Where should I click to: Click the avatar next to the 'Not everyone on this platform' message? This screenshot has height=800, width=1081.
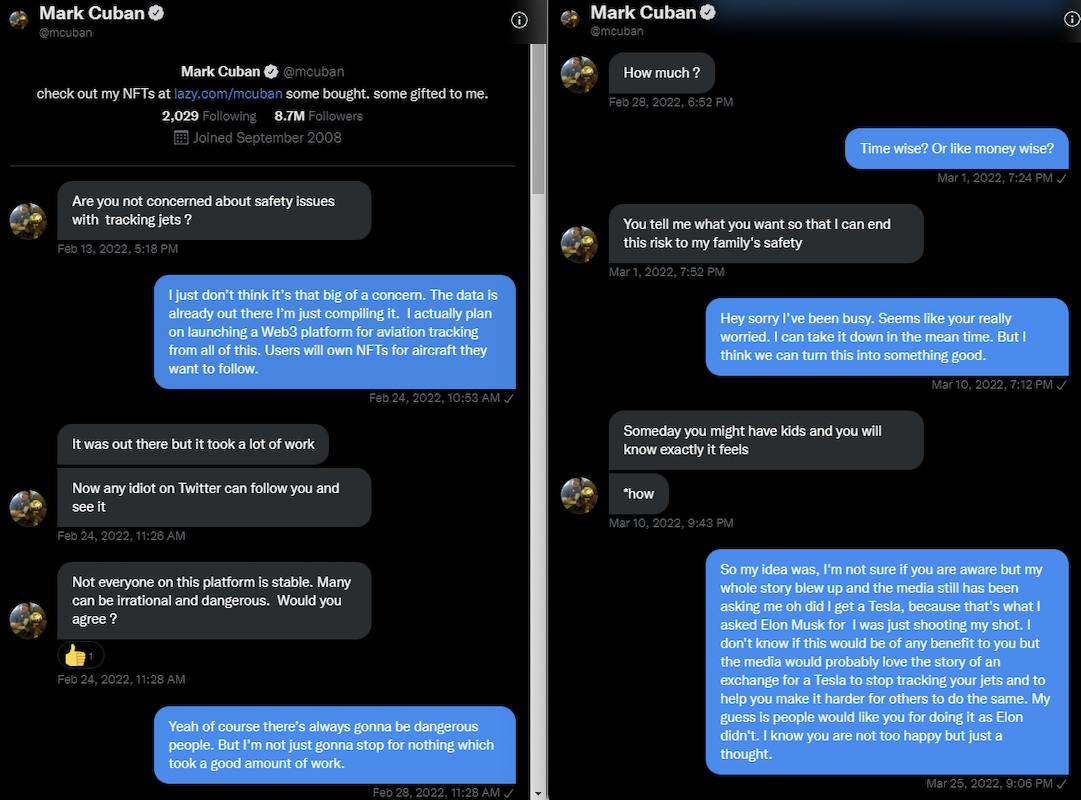[x=28, y=620]
